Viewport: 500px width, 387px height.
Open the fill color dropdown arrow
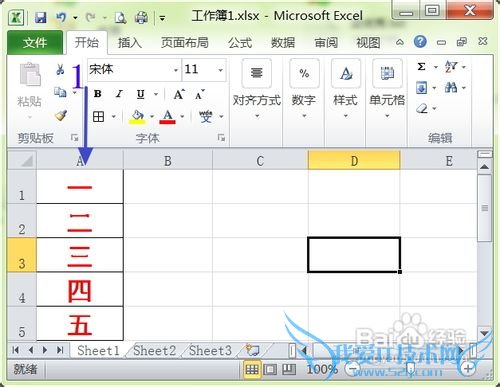pos(152,117)
